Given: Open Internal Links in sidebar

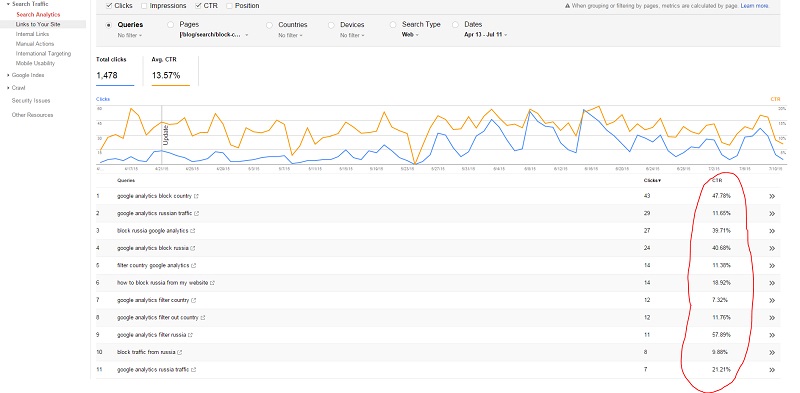Looking at the screenshot, I should click(x=33, y=34).
